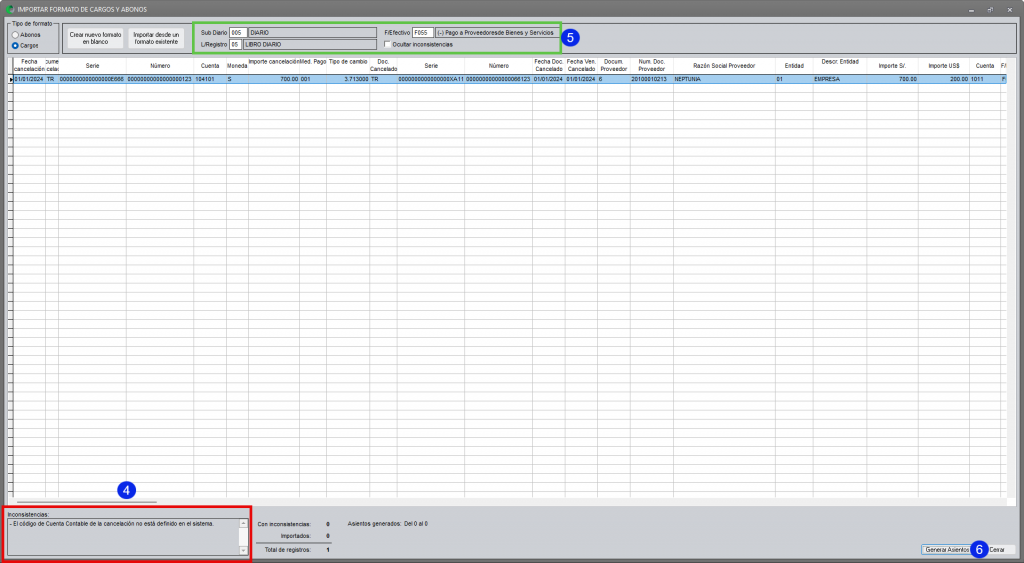Click the Sub Diario code field 005
Viewport: 1024px width, 563px height.
point(238,33)
